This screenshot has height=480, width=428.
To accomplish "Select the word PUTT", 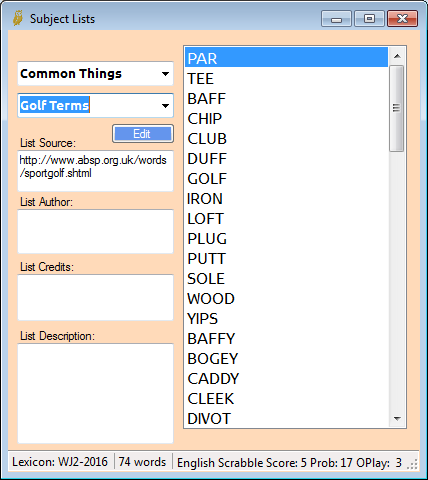I will [x=286, y=259].
